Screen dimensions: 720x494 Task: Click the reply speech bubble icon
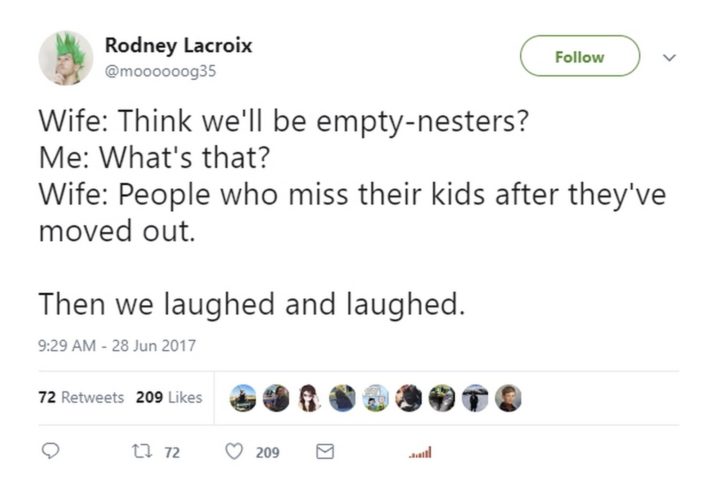[x=50, y=453]
